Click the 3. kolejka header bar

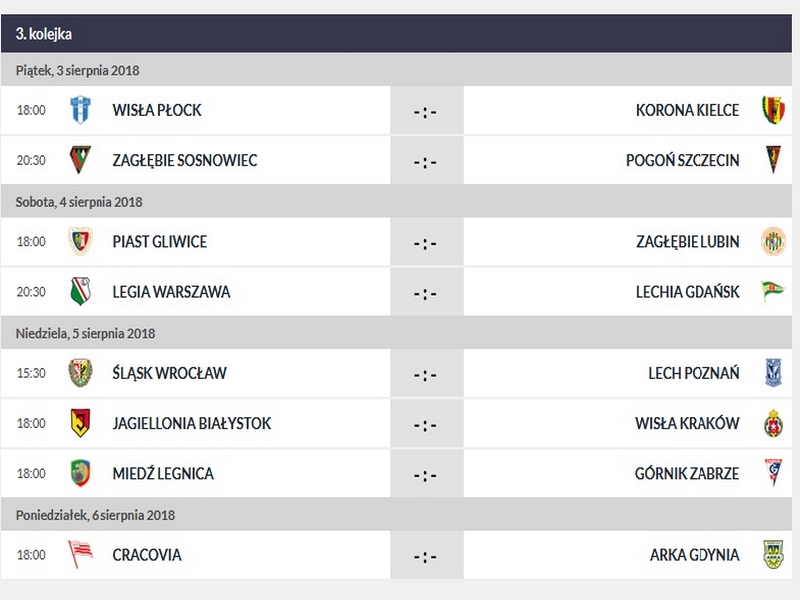(400, 34)
